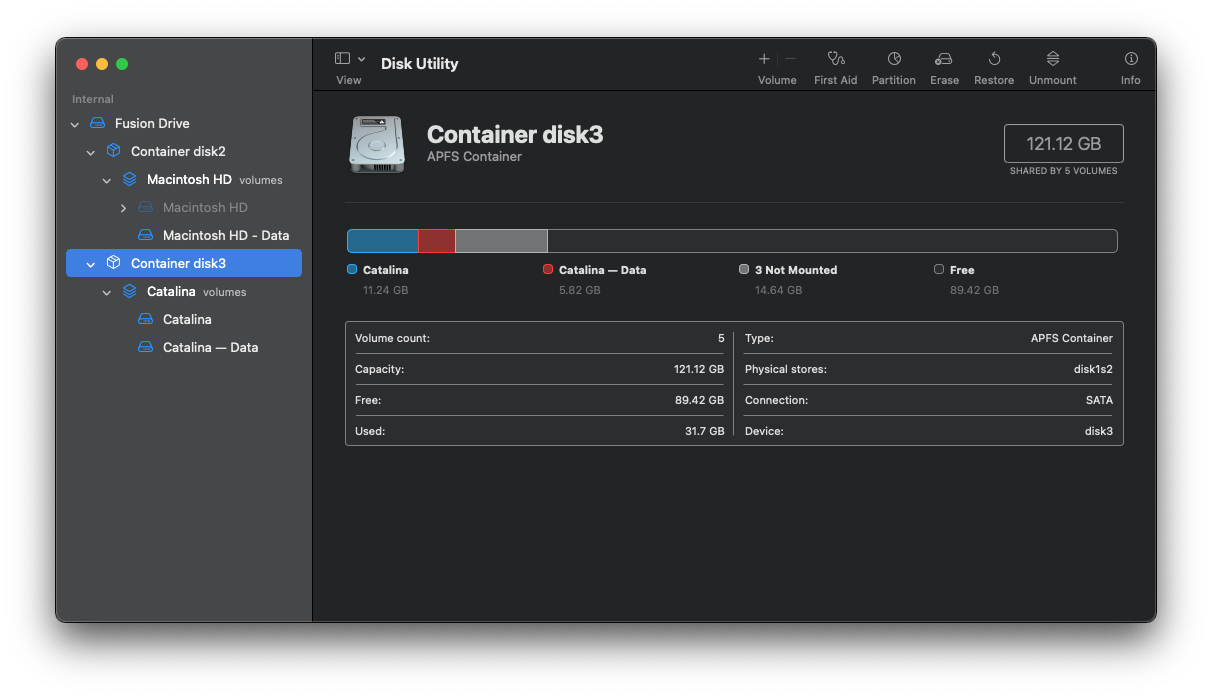The width and height of the screenshot is (1212, 696).
Task: Click the Catalina — Data drive icon in sidebar
Action: tap(145, 347)
